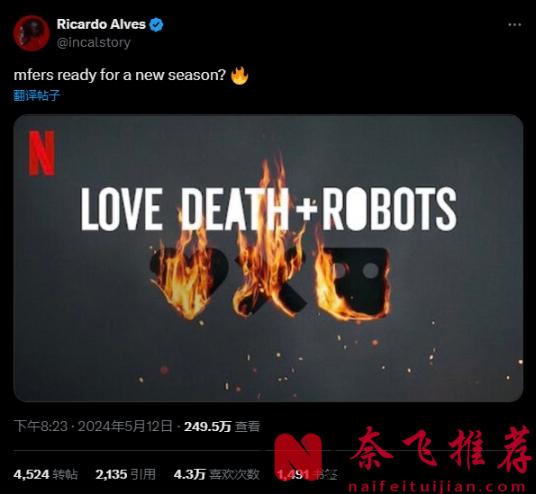Image resolution: width=536 pixels, height=494 pixels.
Task: Click the naifeituijian.com watermark text
Action: pyautogui.click(x=437, y=487)
